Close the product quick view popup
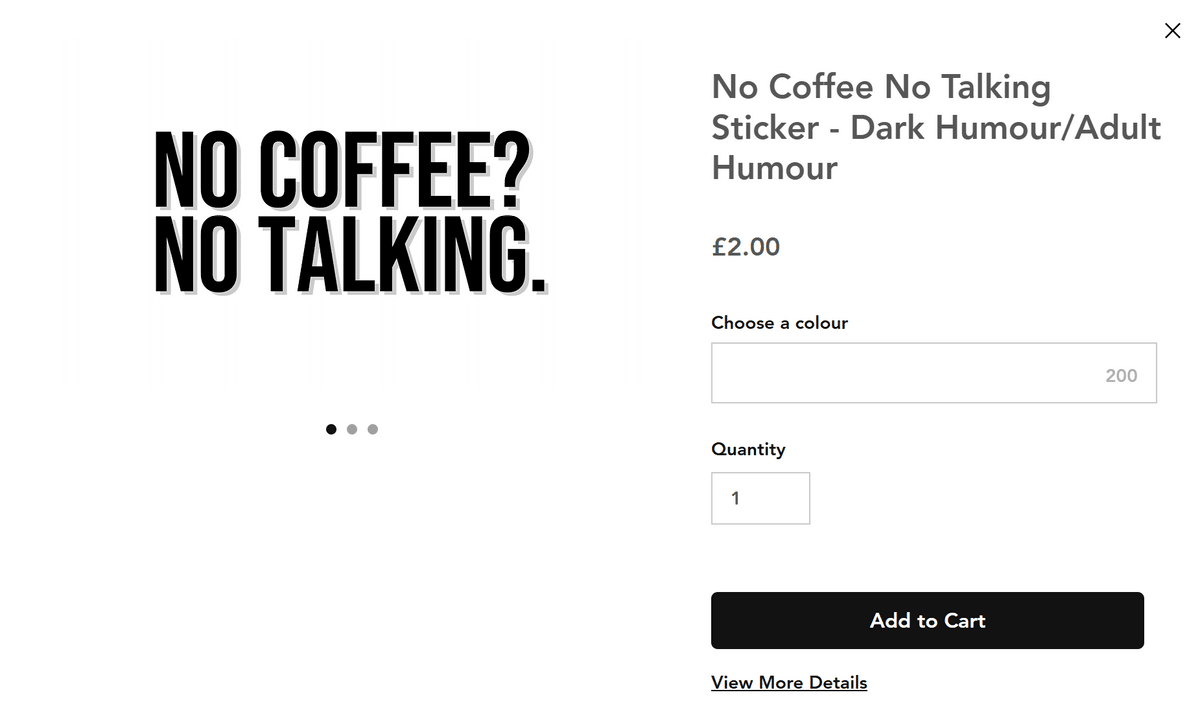This screenshot has width=1200, height=727. 1172,31
